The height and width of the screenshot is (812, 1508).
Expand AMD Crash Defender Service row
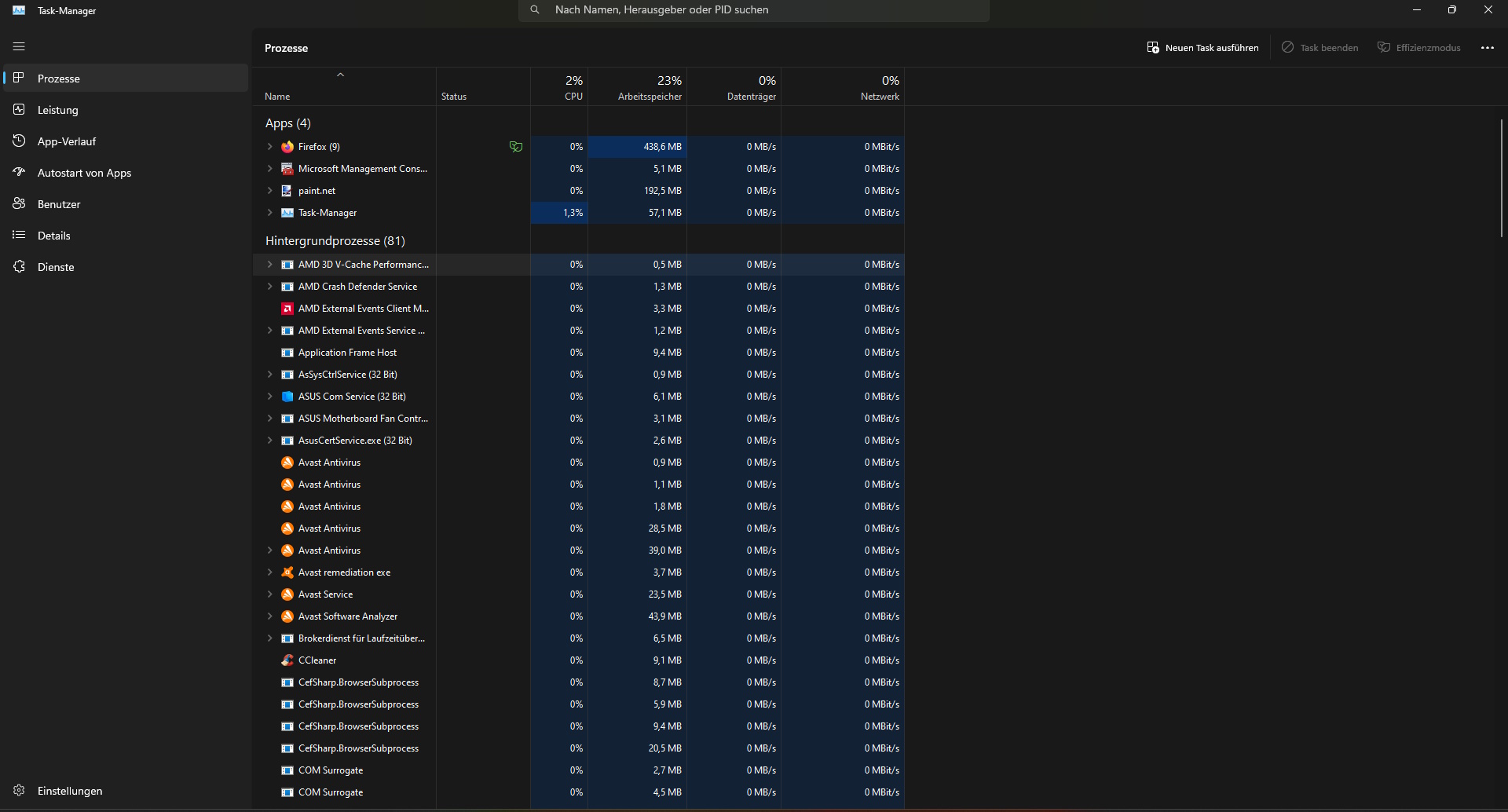pyautogui.click(x=269, y=287)
